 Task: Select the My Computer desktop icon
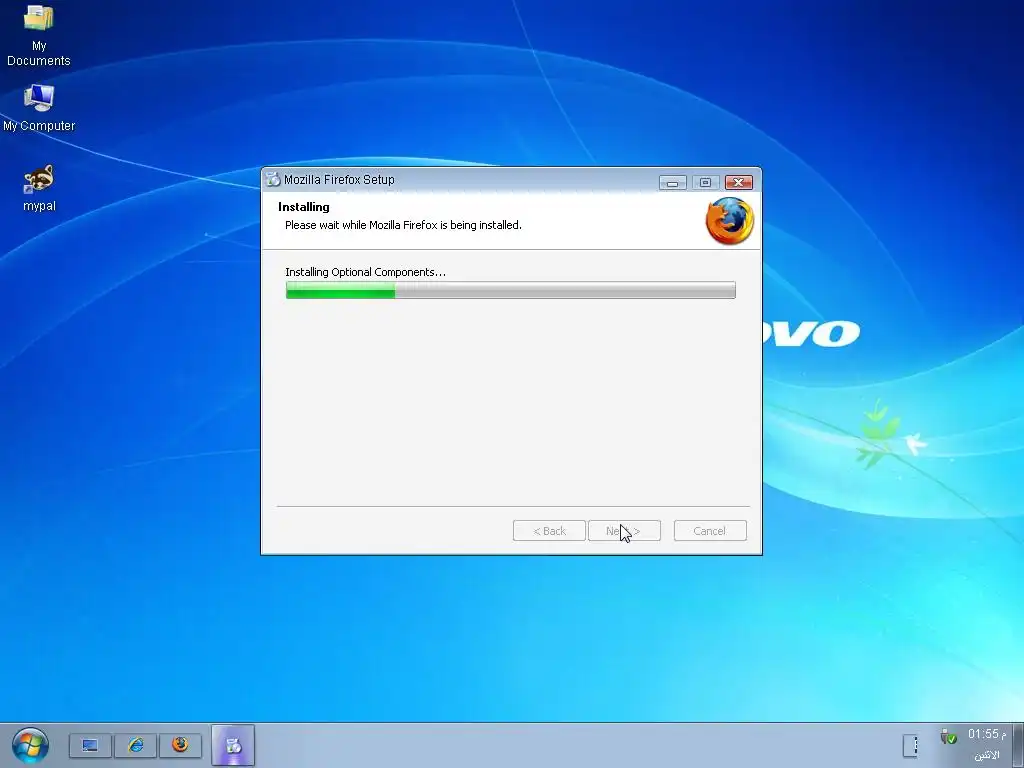click(39, 108)
